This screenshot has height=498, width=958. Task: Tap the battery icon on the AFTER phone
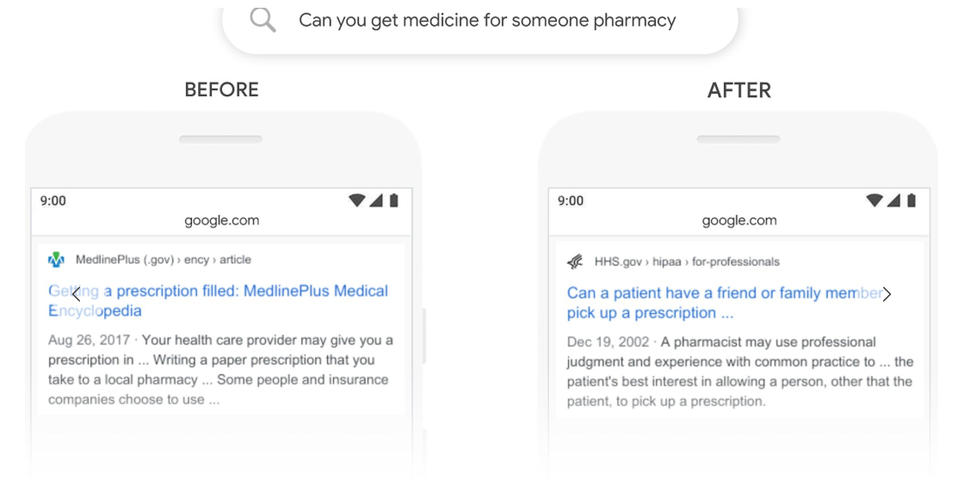[911, 200]
